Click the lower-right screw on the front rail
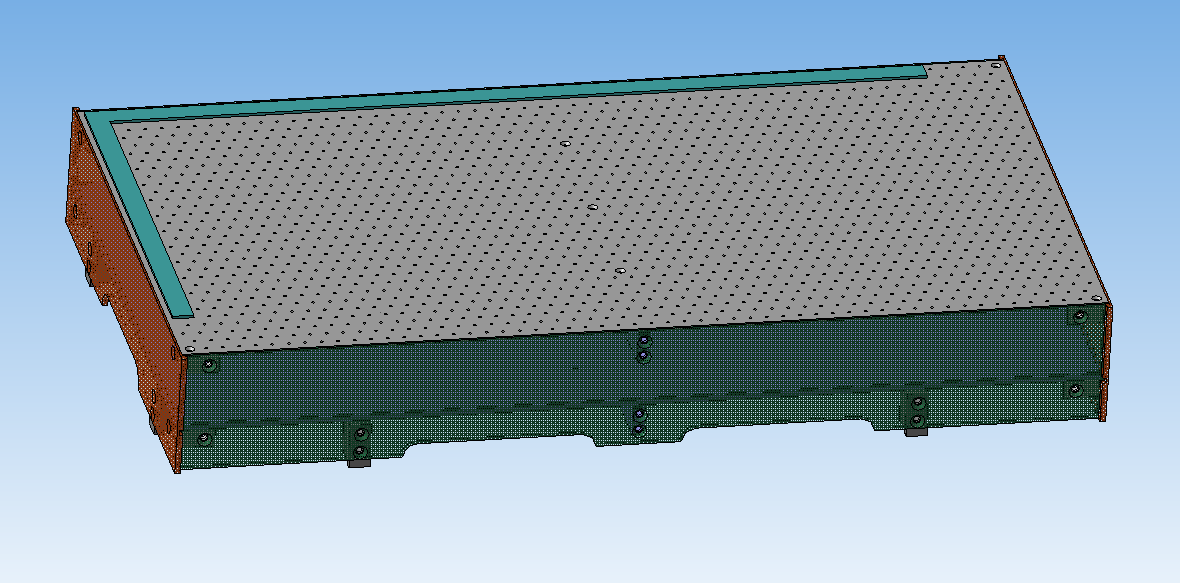Screen dimensions: 1180x583 (1075, 389)
